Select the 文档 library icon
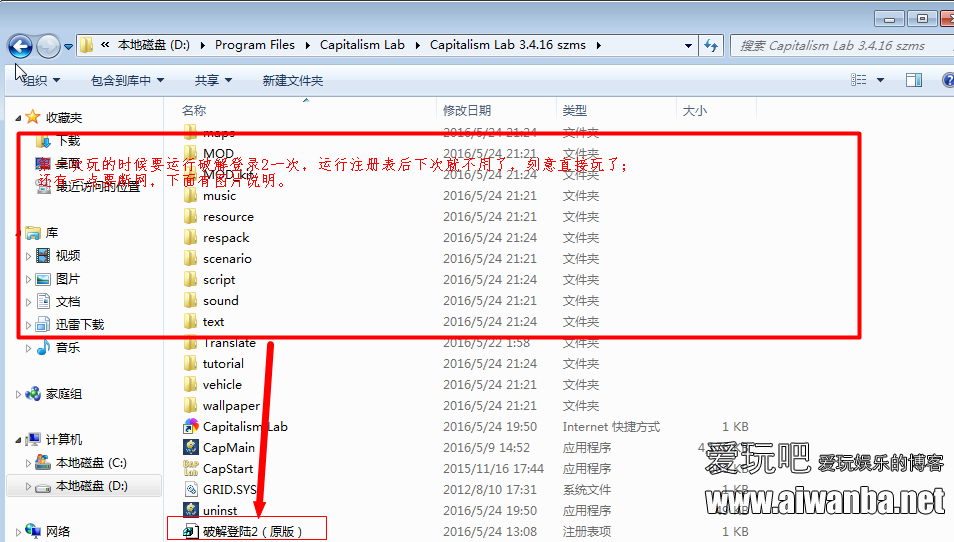Screen dimensions: 954x542 coord(43,301)
